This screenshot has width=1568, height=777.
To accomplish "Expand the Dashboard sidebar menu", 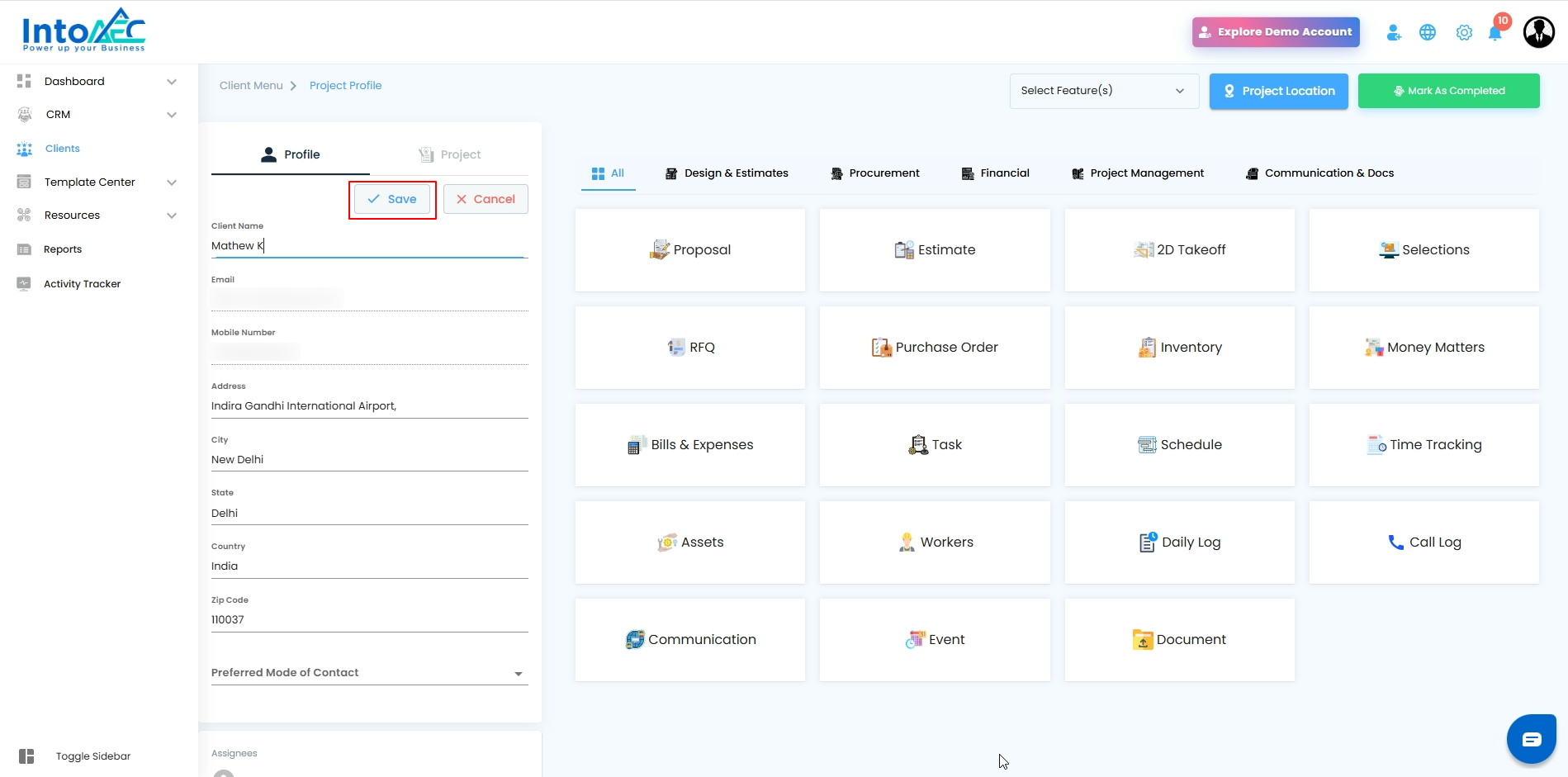I will click(97, 81).
